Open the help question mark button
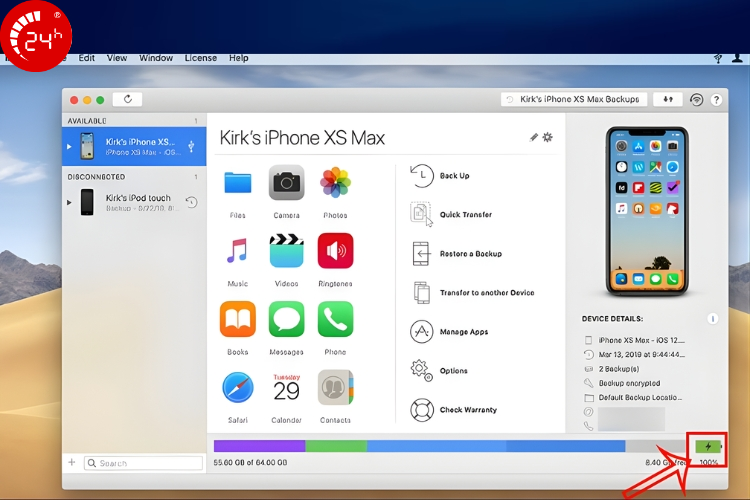This screenshot has height=500, width=750. (x=716, y=100)
